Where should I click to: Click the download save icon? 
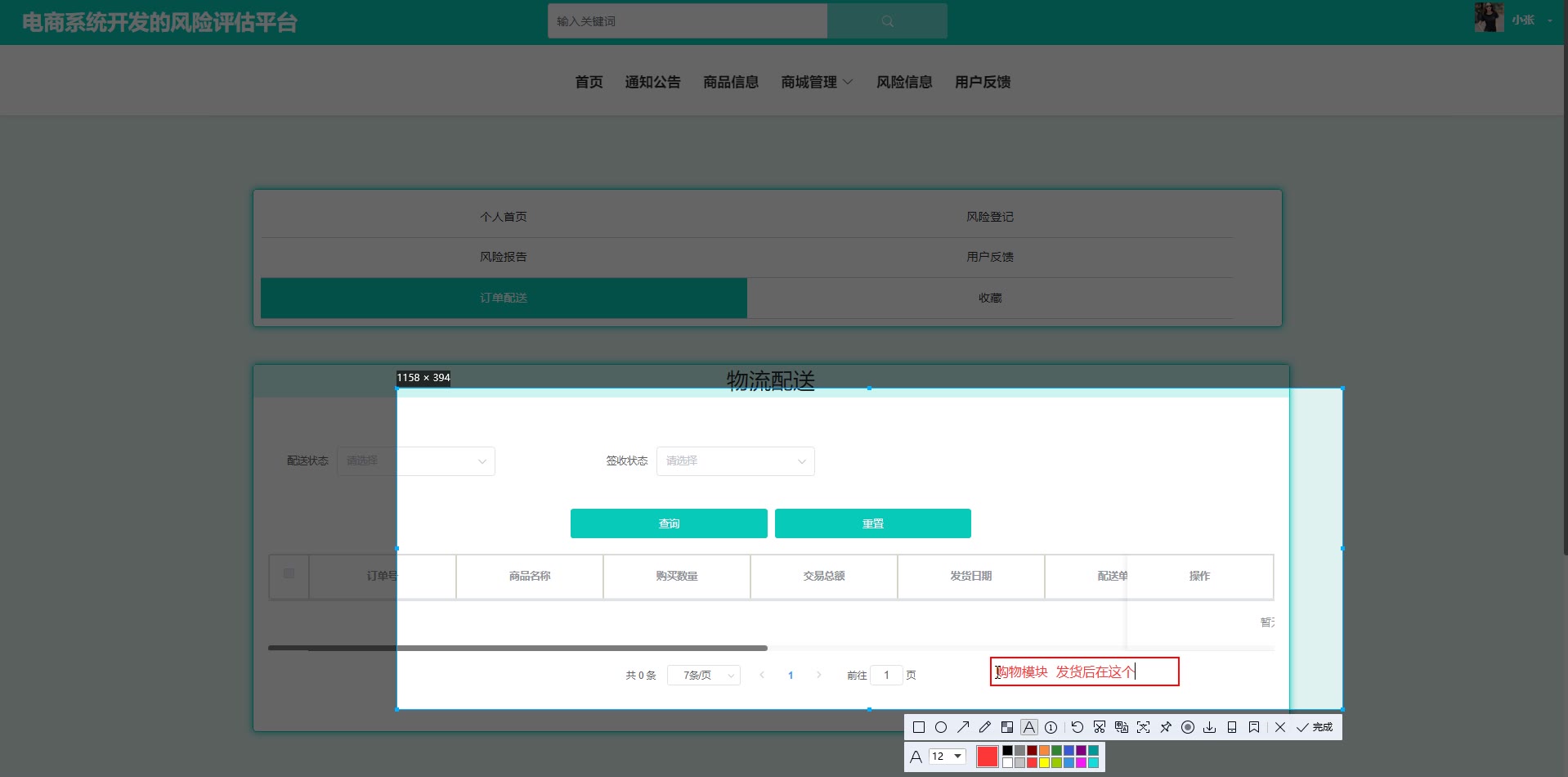(1210, 727)
